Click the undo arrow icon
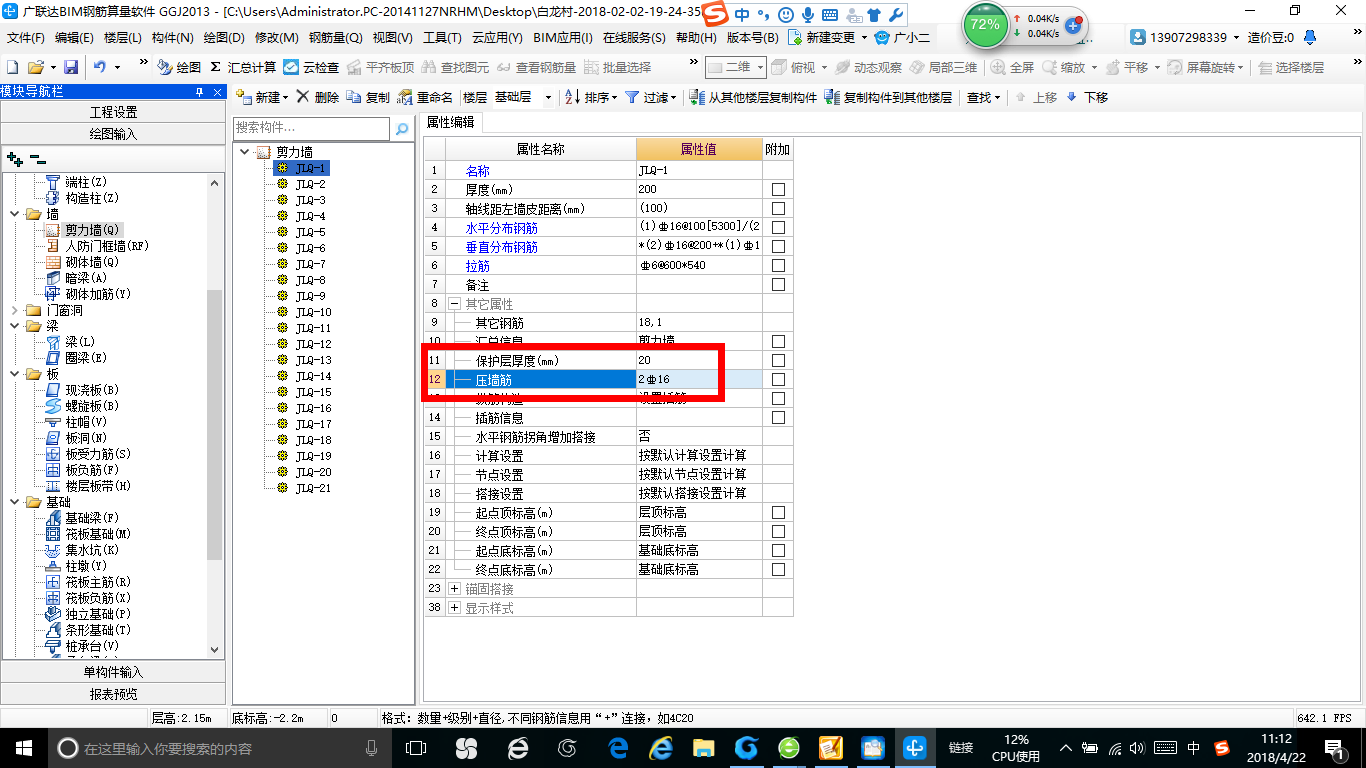 pyautogui.click(x=100, y=67)
